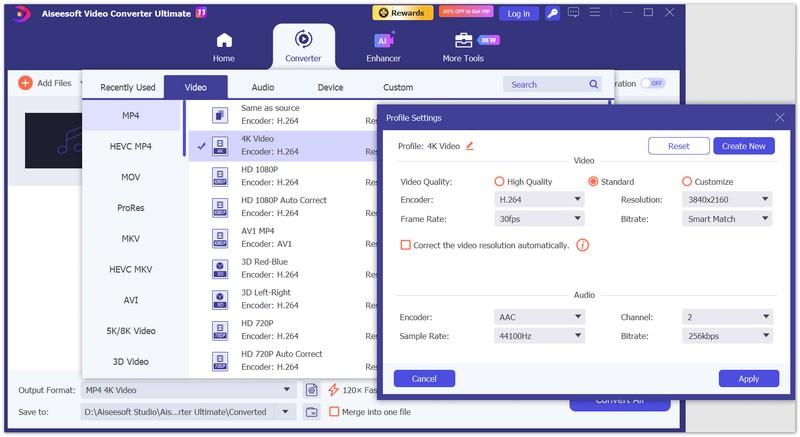Open the AI Enhancer tool icon

[x=384, y=40]
